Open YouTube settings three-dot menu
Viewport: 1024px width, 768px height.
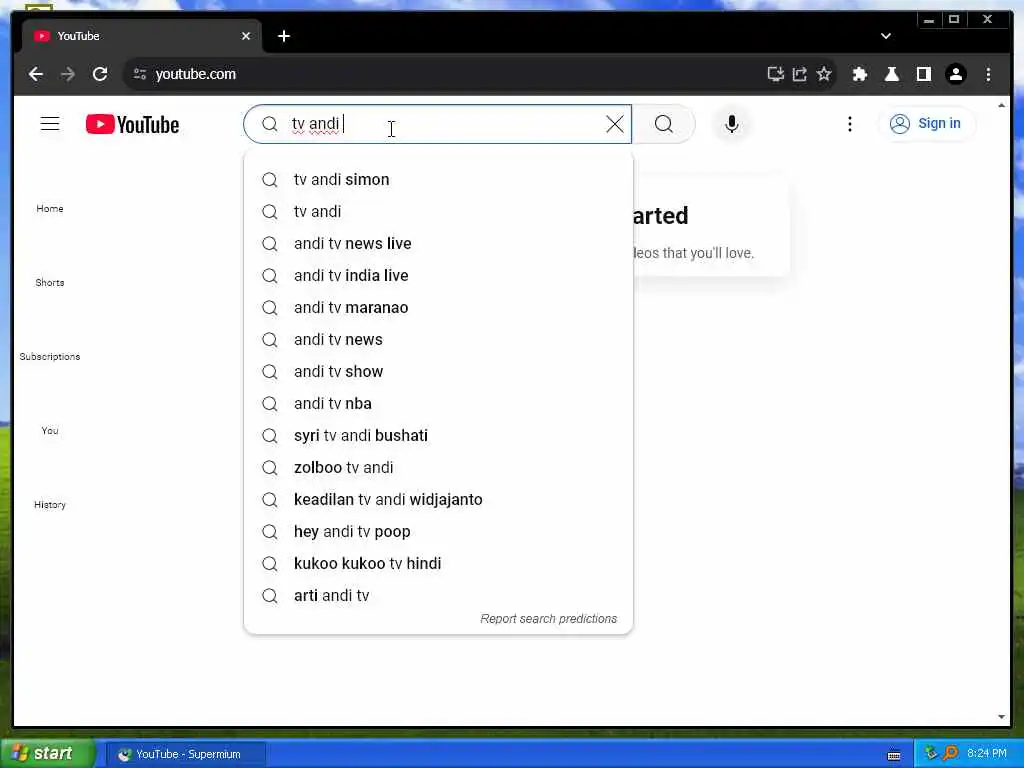tap(850, 124)
